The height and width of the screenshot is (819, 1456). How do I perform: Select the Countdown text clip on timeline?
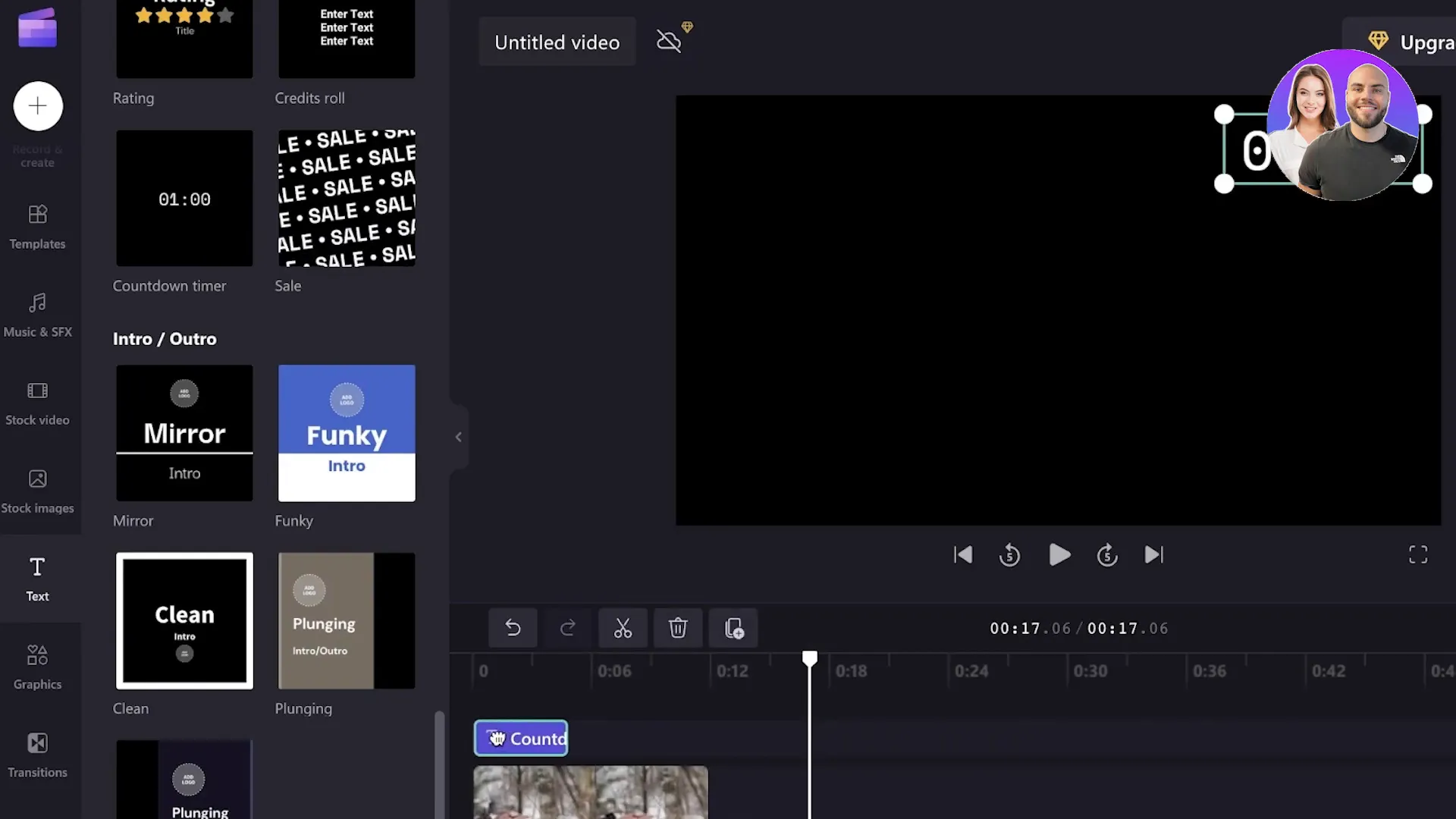pyautogui.click(x=521, y=739)
